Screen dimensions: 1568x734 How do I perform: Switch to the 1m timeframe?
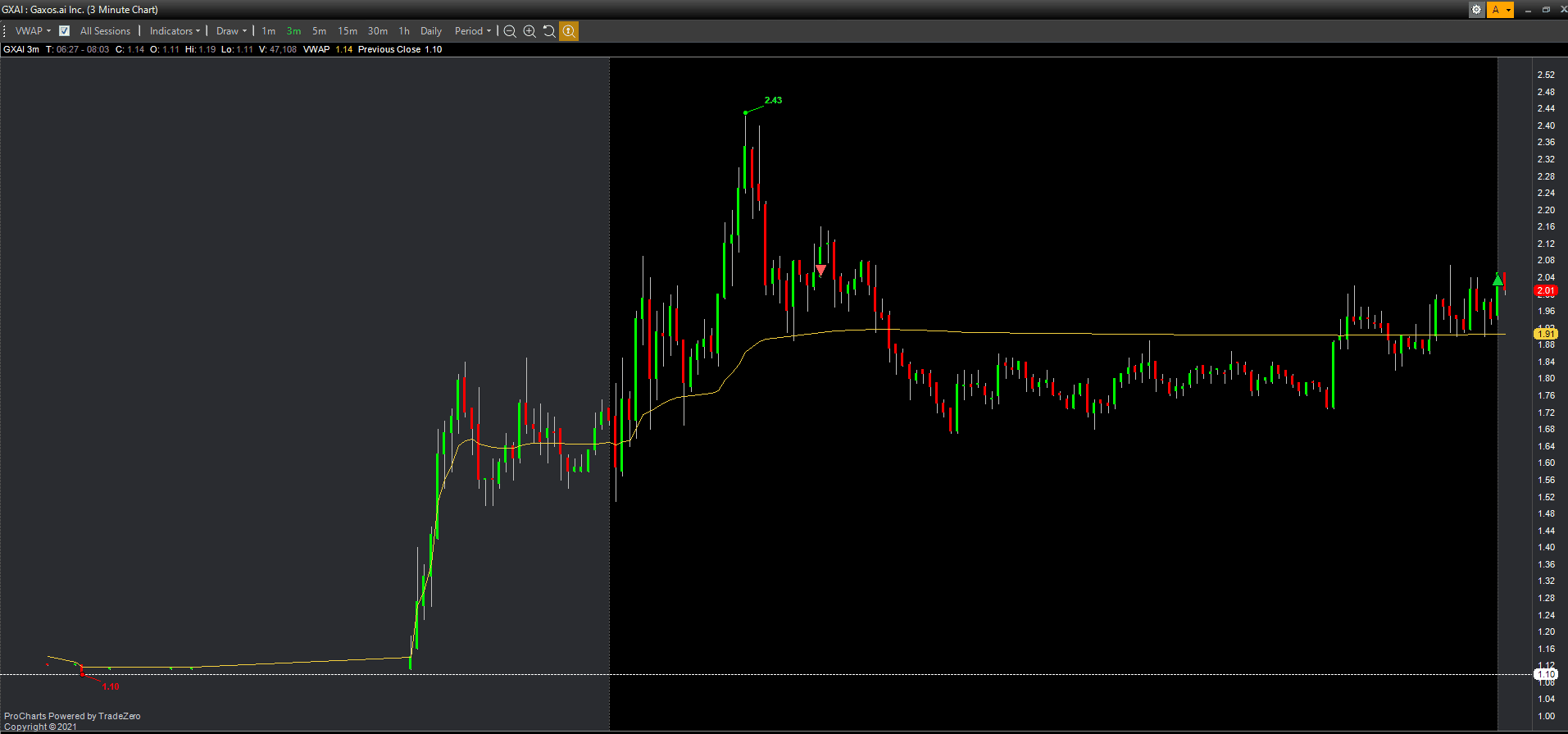click(268, 31)
